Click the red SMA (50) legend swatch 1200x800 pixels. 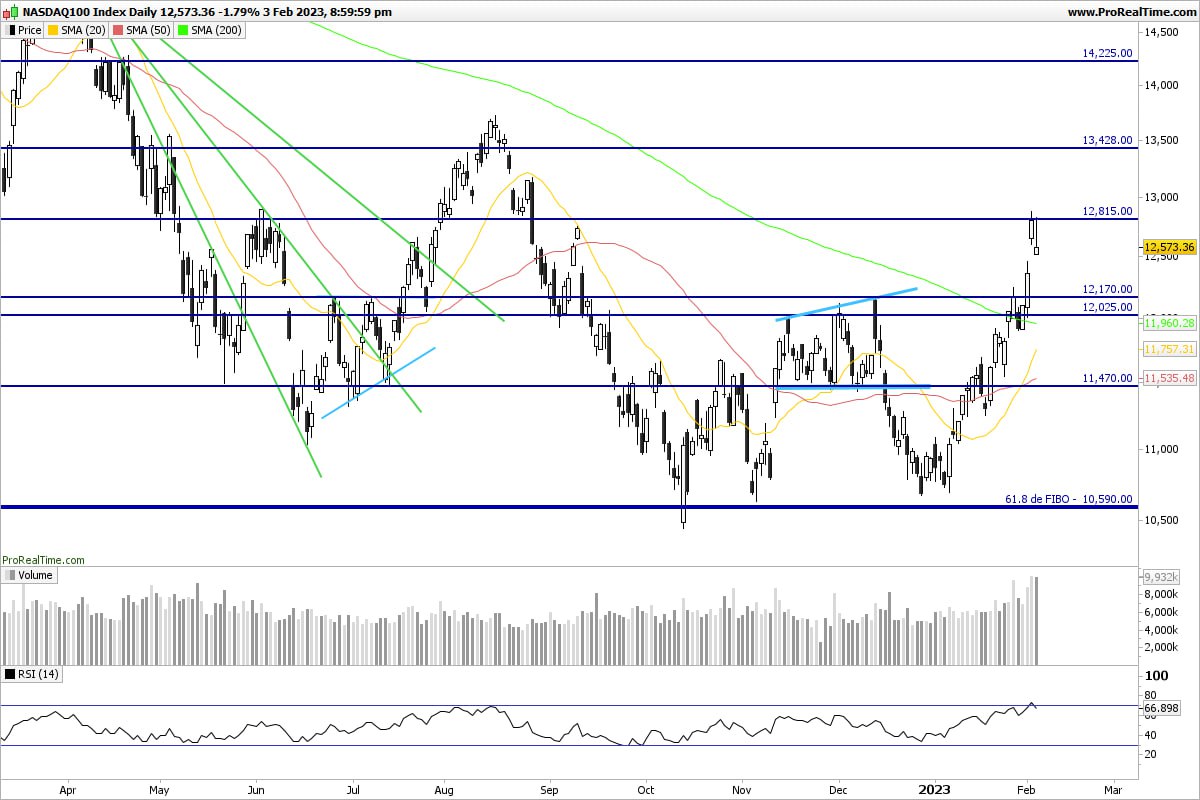(117, 30)
